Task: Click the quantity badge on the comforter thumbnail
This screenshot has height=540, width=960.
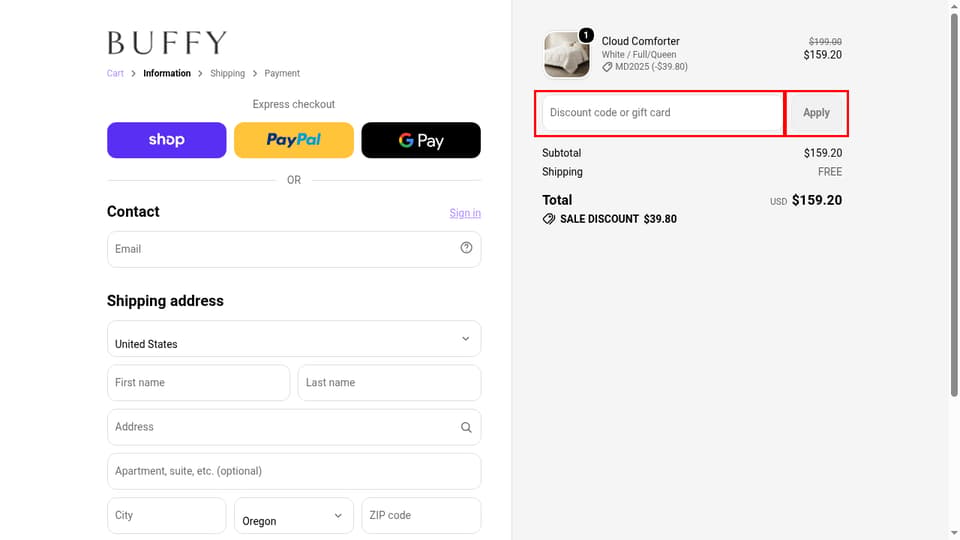Action: coord(586,35)
